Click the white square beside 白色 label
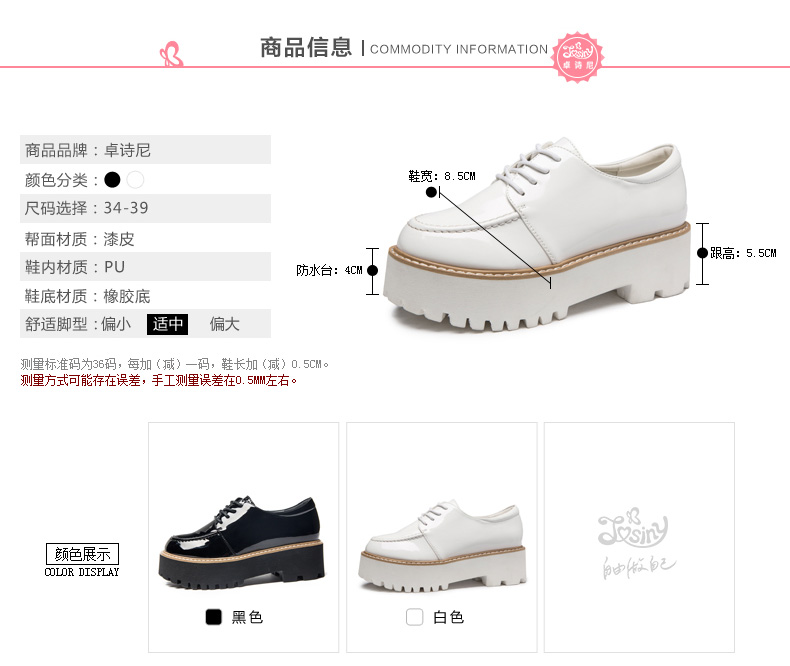This screenshot has height=666, width=790. (415, 617)
